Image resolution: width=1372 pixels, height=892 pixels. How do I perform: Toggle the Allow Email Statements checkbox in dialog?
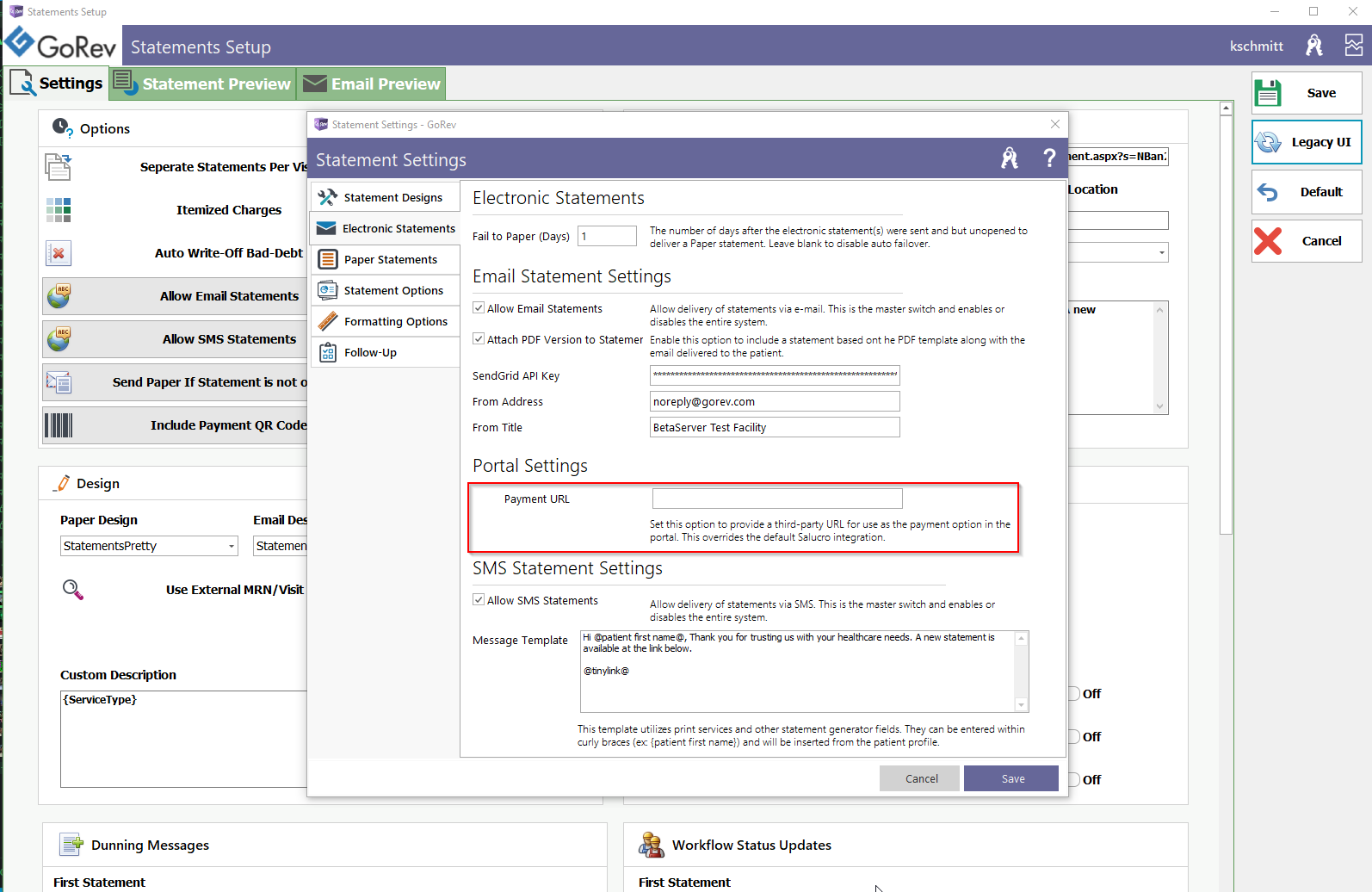click(x=479, y=308)
